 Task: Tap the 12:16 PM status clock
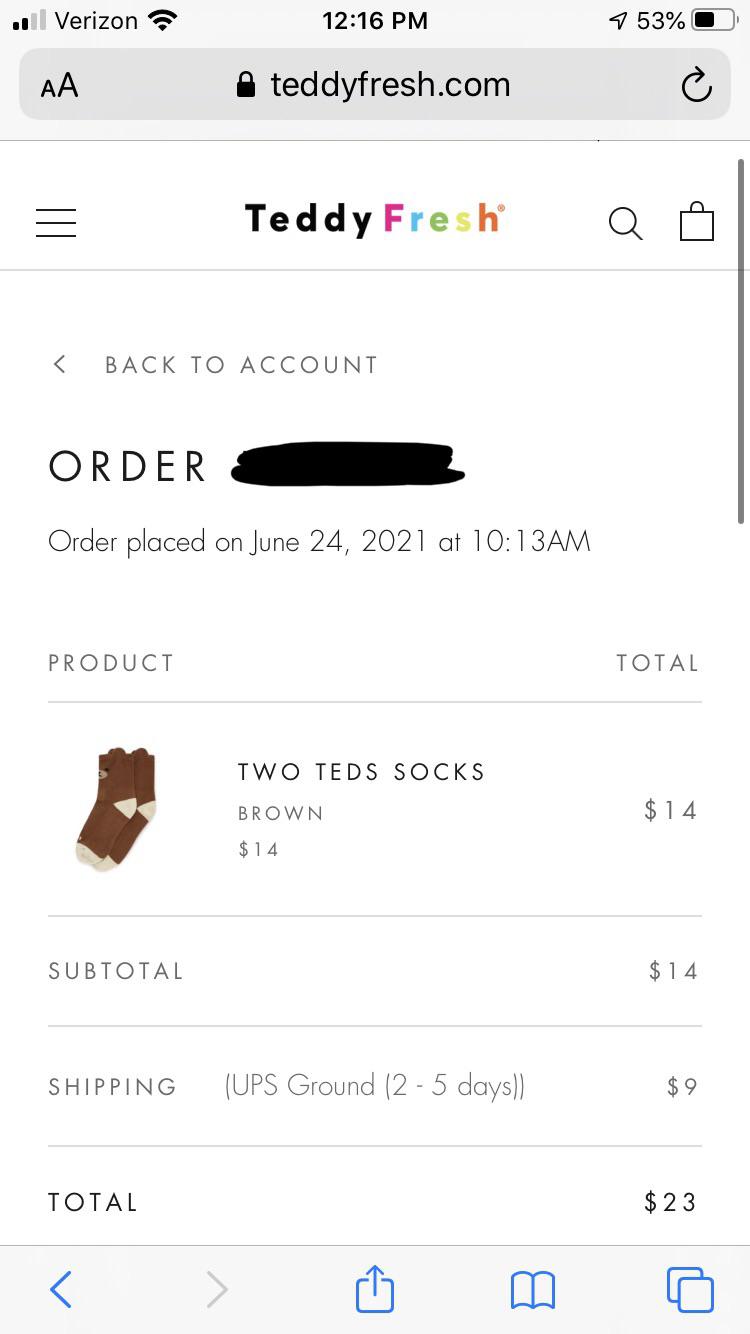pos(375,20)
